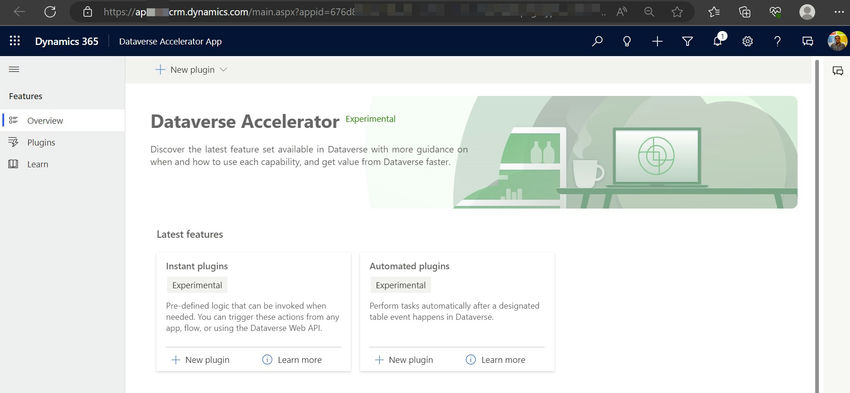Open Learn in the sidebar

point(62,164)
